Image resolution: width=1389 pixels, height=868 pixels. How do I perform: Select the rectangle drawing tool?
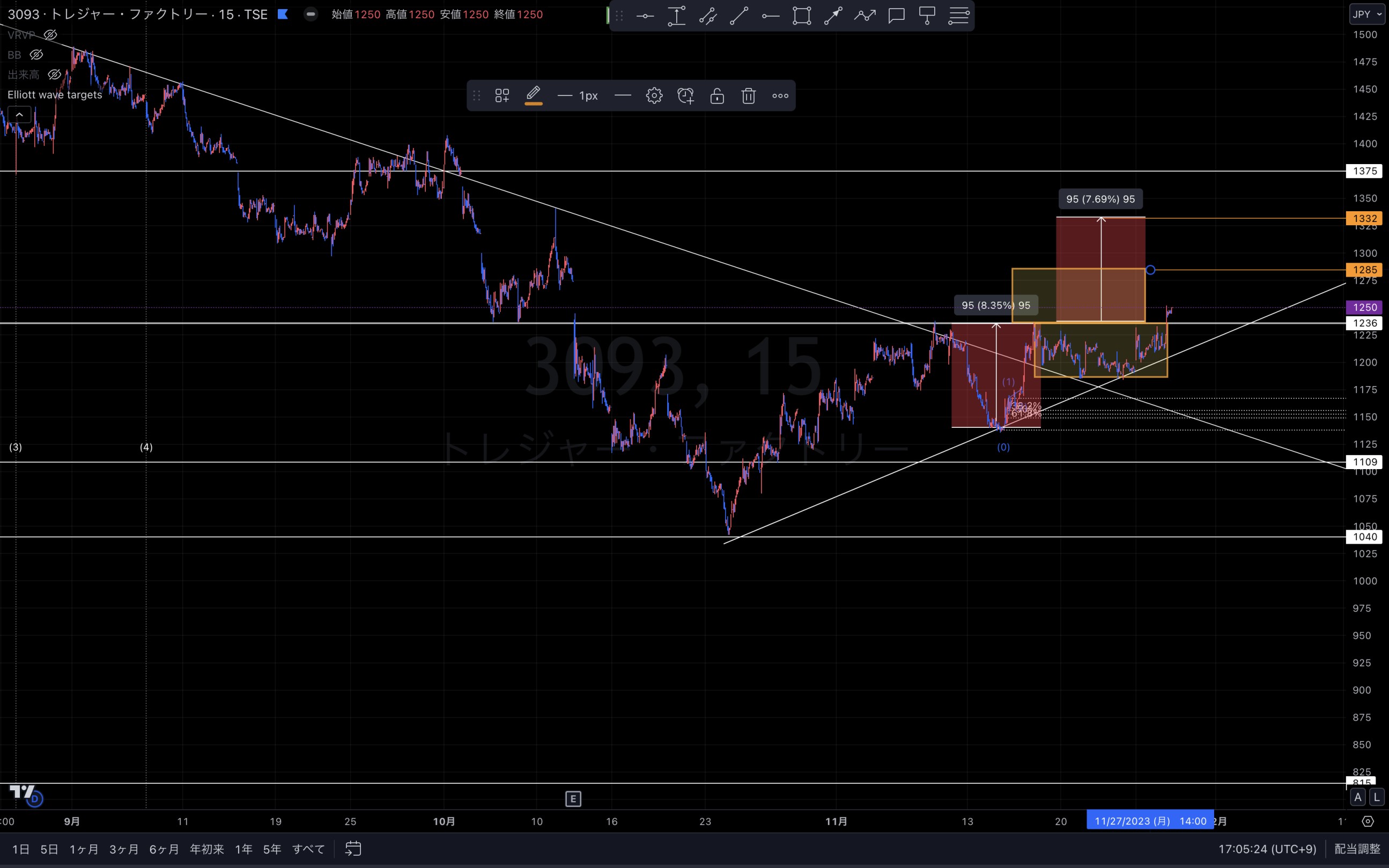click(x=802, y=16)
